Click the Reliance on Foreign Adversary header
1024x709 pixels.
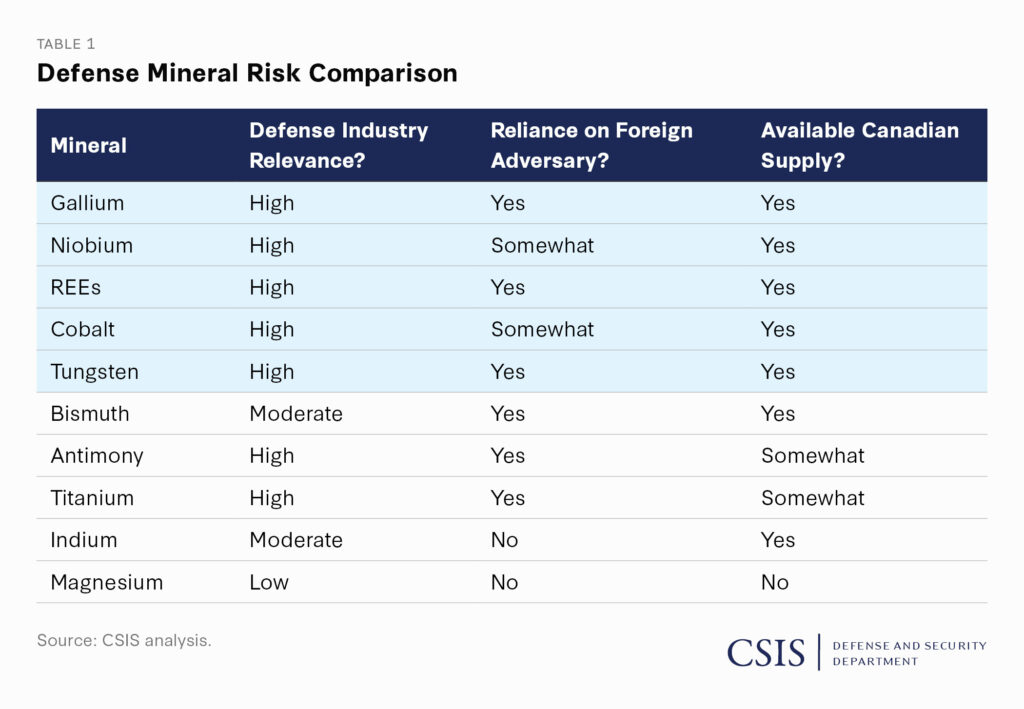(x=591, y=145)
